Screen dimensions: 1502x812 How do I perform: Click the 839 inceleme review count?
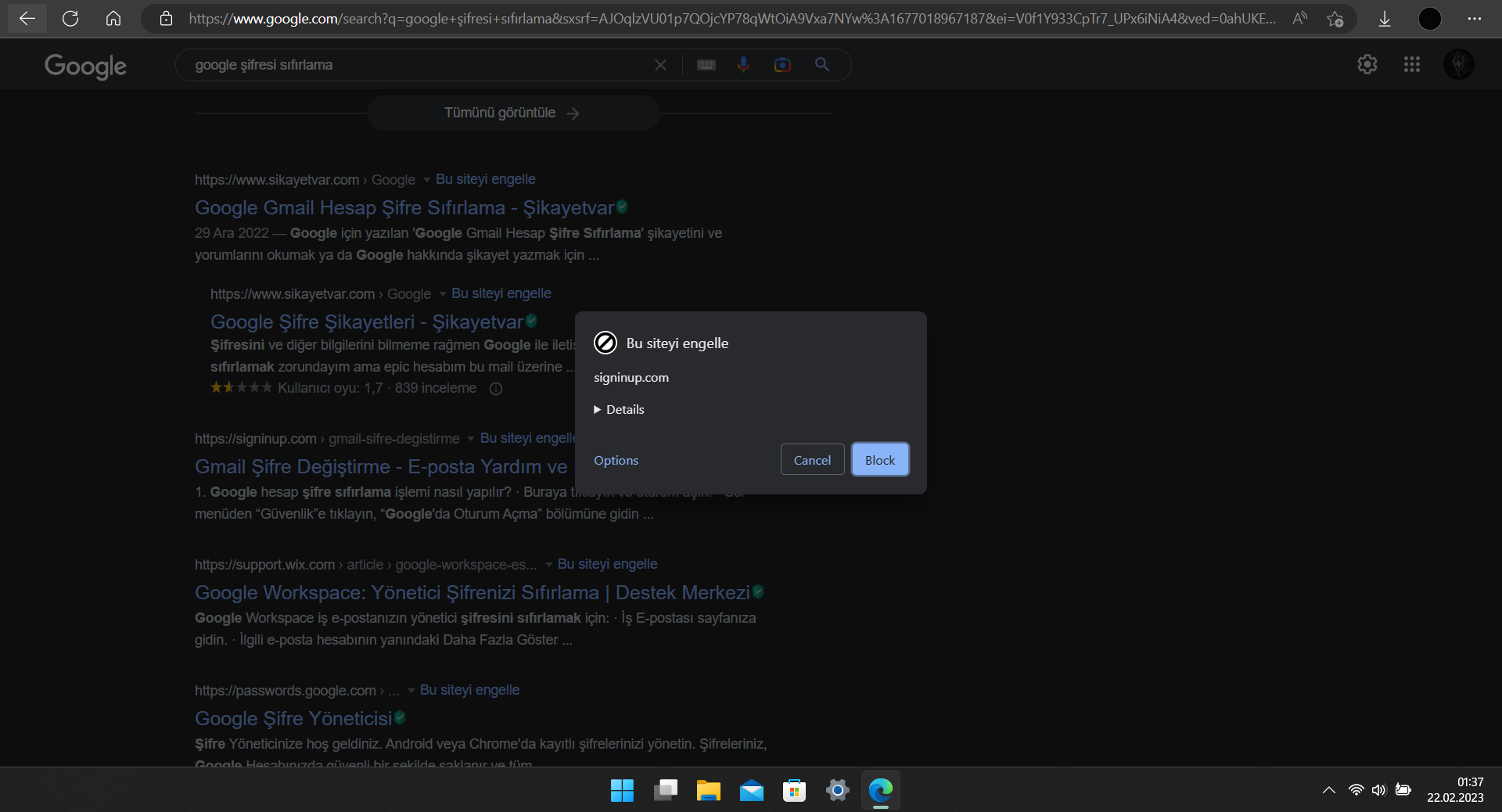436,388
